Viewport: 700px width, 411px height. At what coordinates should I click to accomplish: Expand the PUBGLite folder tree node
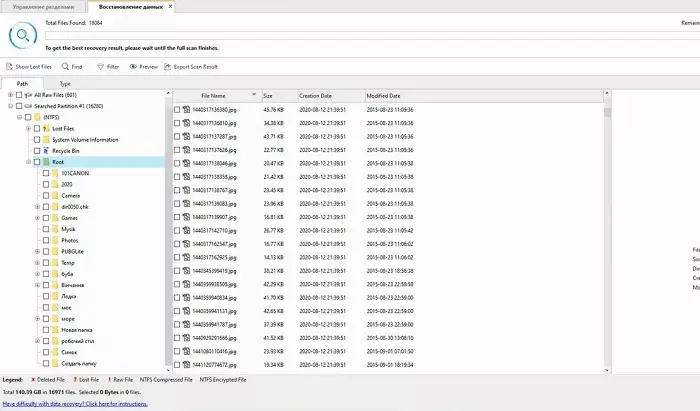coord(37,251)
